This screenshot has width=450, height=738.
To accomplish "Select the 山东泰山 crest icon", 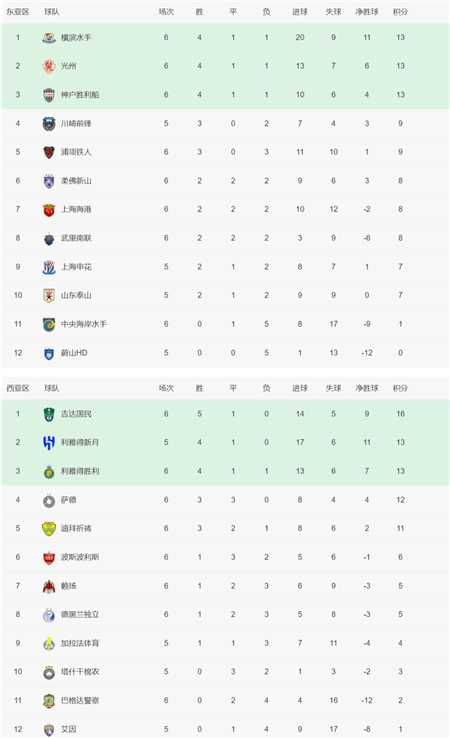I will [49, 296].
